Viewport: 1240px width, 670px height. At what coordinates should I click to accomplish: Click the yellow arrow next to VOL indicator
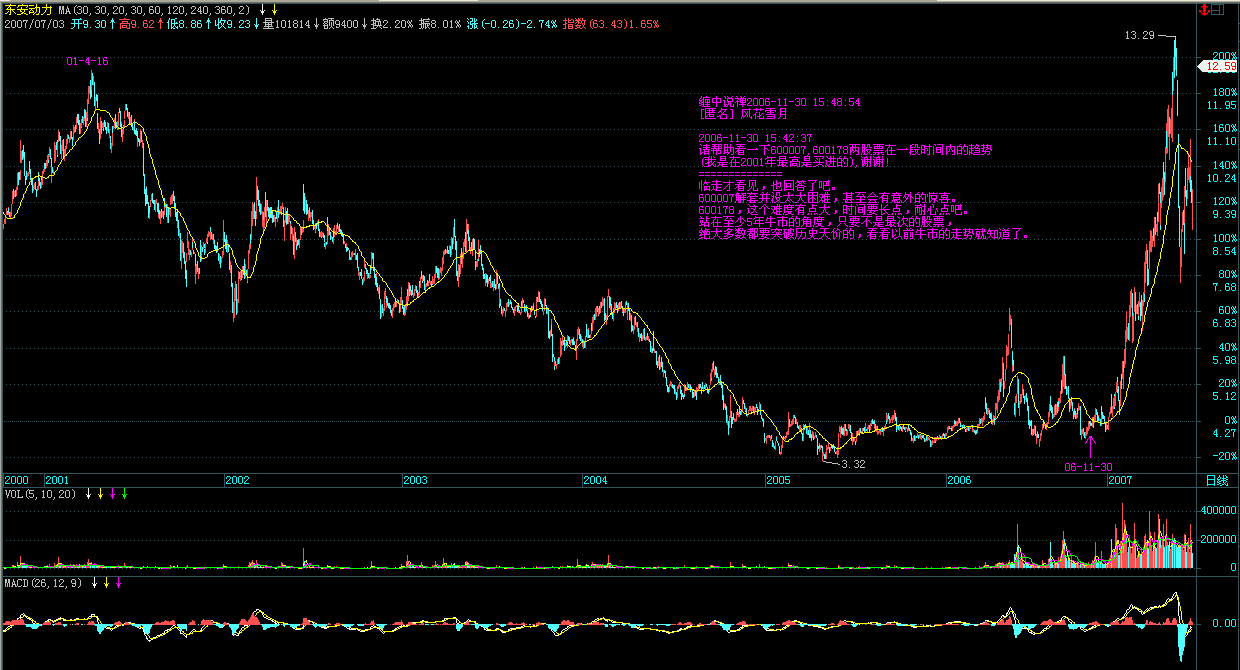pos(101,494)
